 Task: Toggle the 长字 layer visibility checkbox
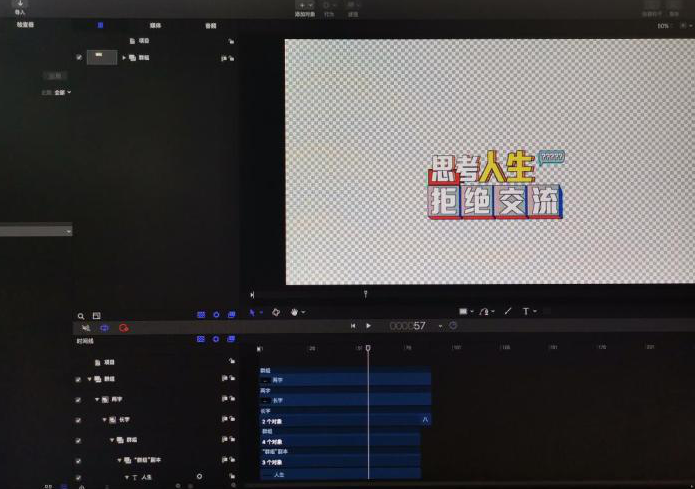[x=78, y=420]
